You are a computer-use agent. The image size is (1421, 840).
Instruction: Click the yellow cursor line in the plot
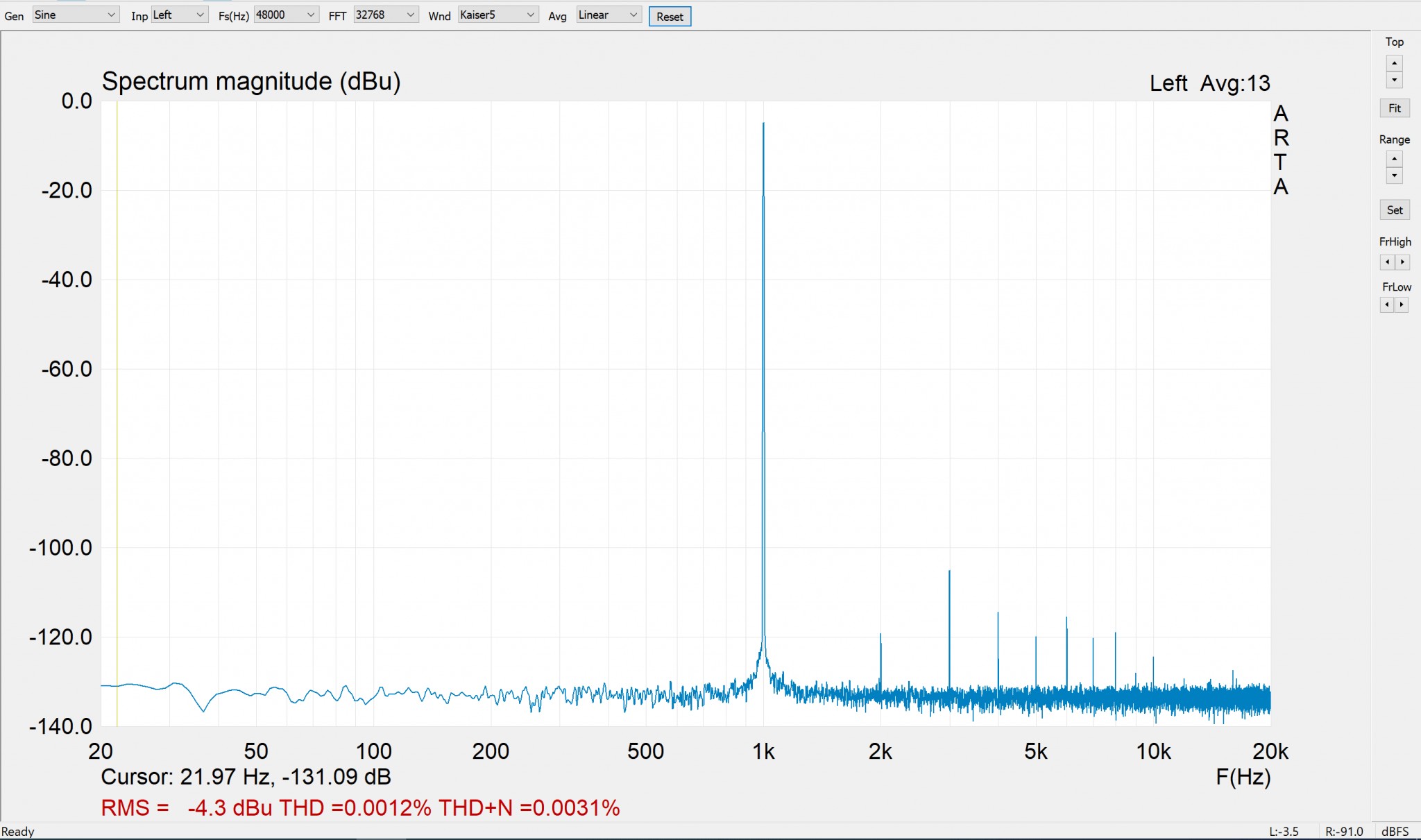pos(117,413)
